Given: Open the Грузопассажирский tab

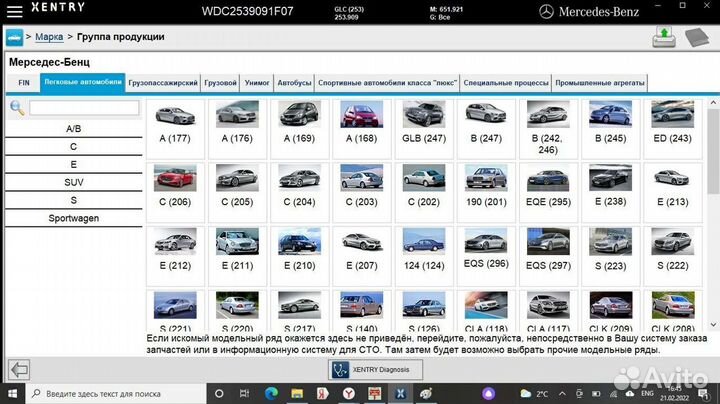Looking at the screenshot, I should click(163, 83).
